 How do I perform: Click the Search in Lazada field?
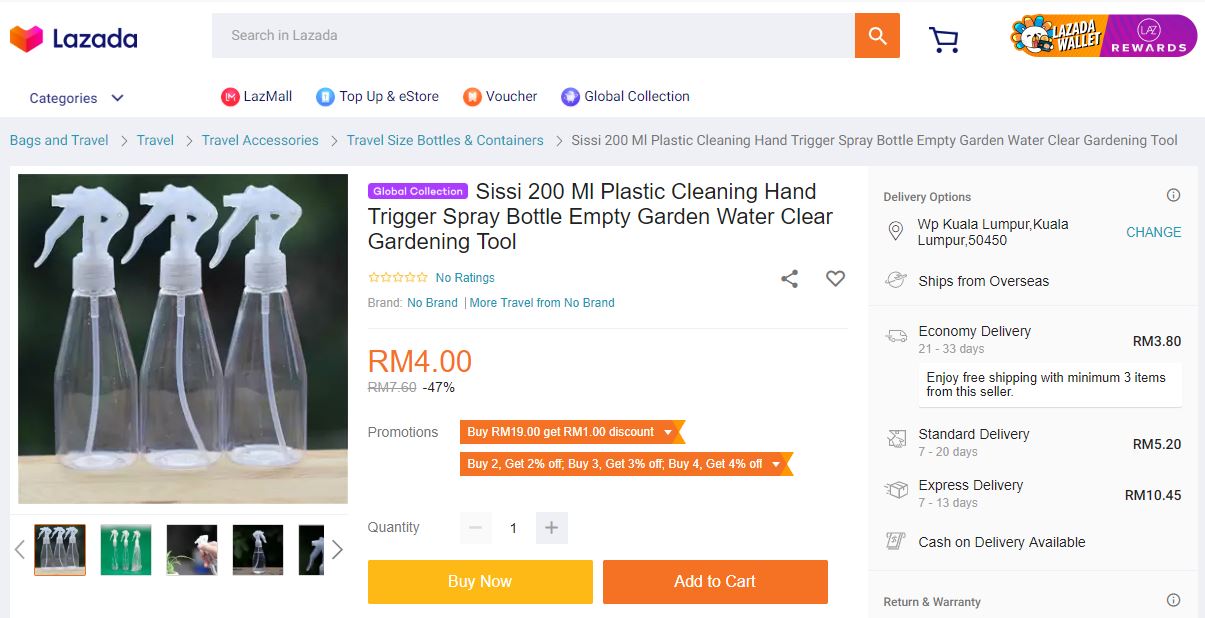pyautogui.click(x=532, y=36)
